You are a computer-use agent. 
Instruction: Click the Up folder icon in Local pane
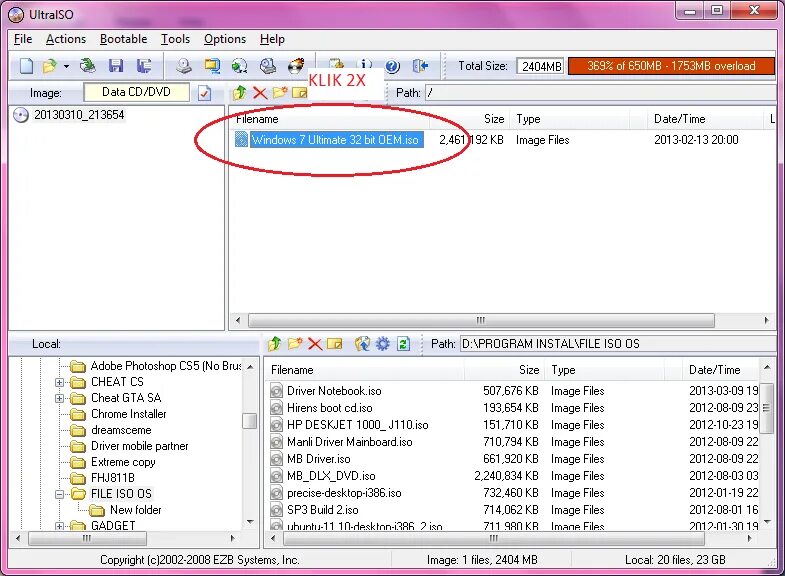274,343
